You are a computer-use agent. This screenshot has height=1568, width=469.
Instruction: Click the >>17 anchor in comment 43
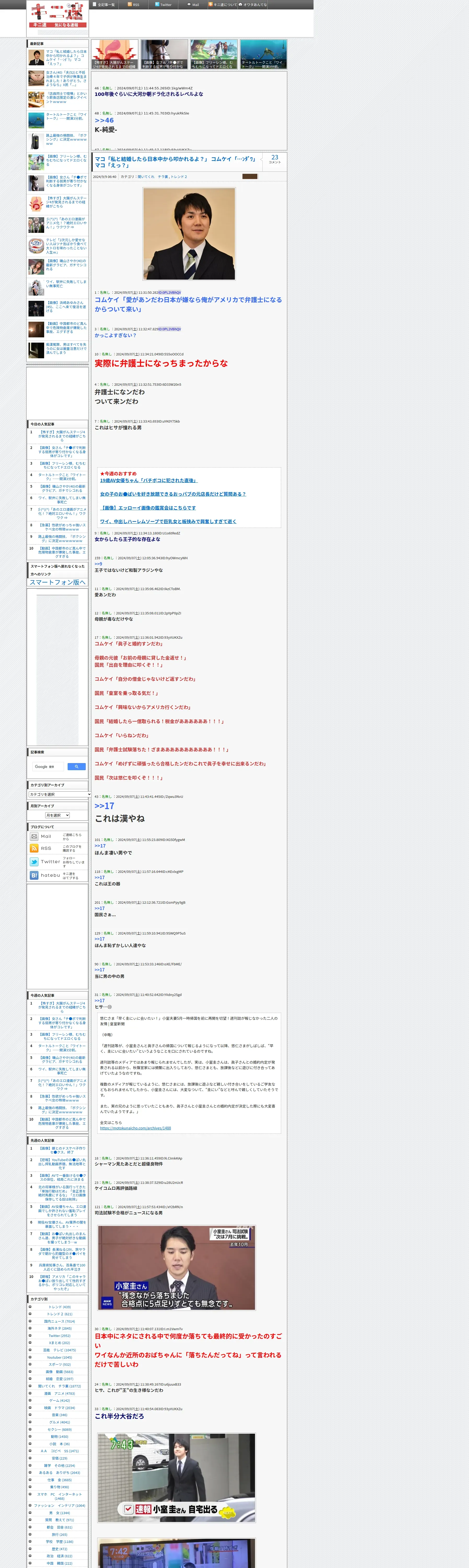(x=104, y=805)
